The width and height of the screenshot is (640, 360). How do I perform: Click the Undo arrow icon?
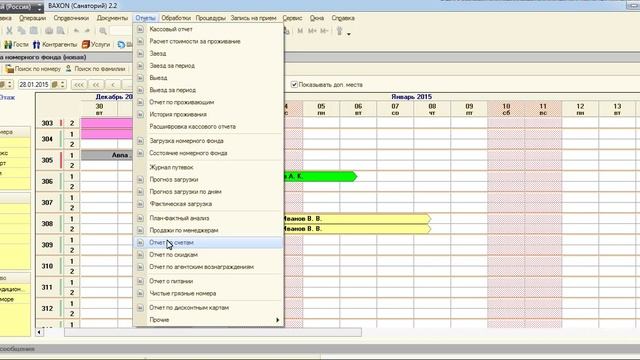[x=76, y=31]
